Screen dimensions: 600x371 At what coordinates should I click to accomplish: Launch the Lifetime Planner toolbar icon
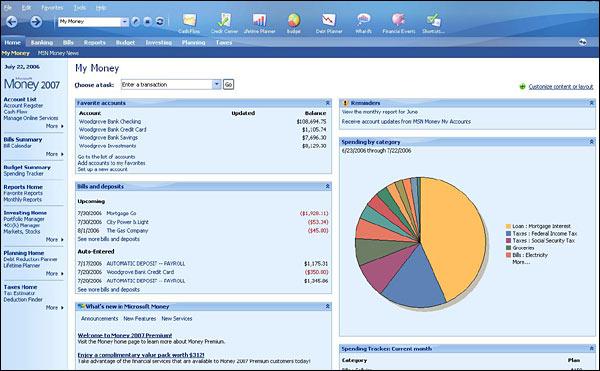coord(259,24)
